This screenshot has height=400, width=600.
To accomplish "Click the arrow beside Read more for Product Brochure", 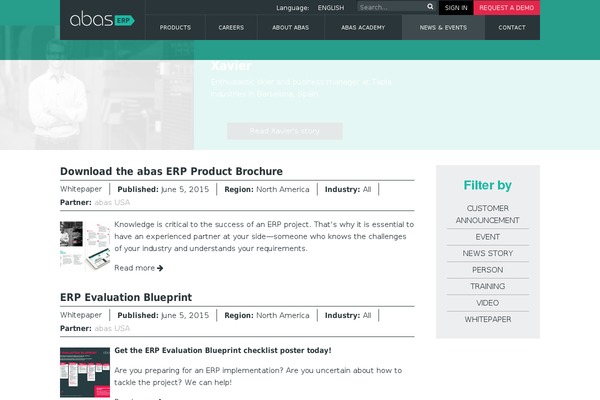I will (x=160, y=268).
